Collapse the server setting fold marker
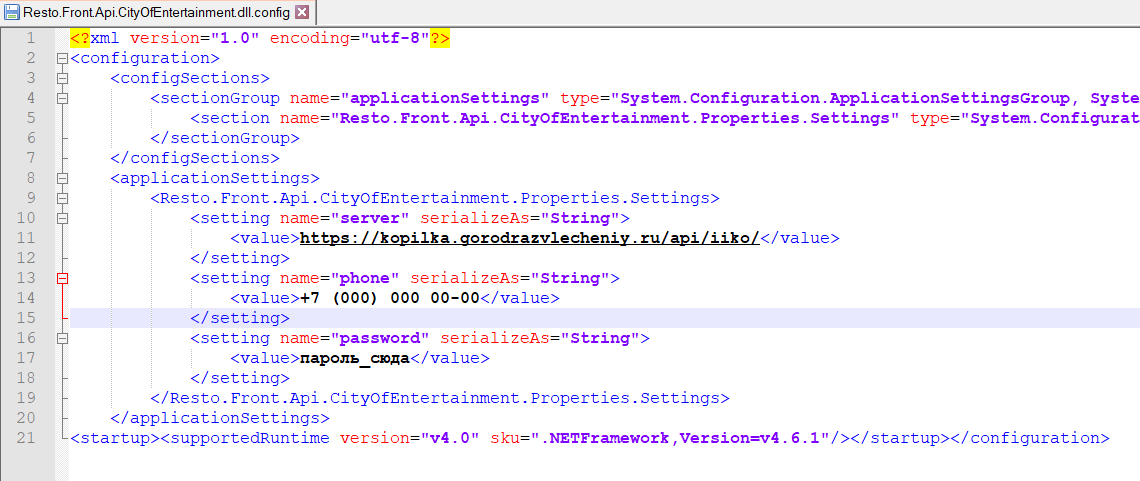 pos(62,218)
